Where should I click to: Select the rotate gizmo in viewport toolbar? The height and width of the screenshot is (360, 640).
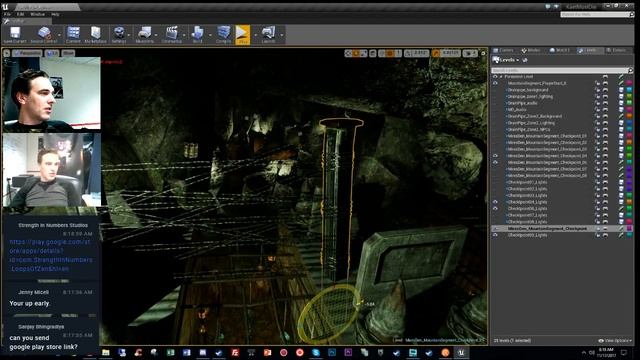tap(356, 53)
